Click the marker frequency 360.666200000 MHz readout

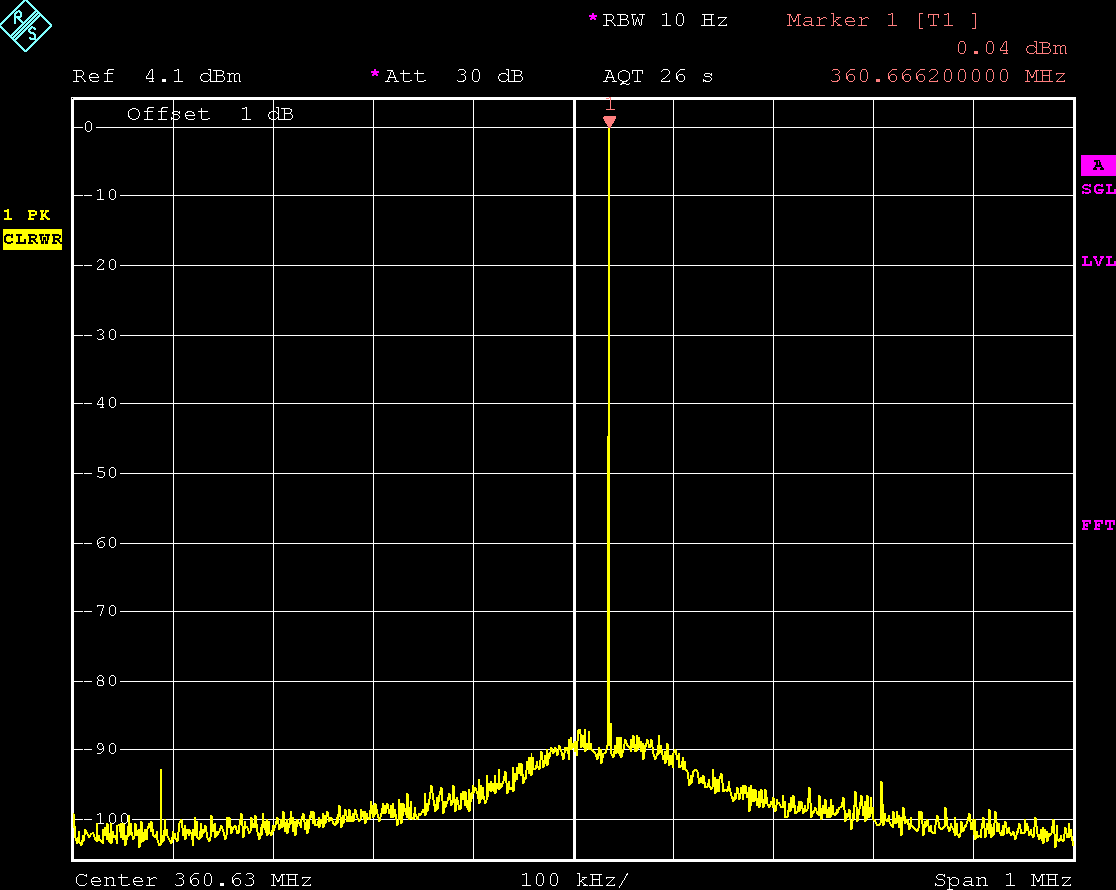946,75
